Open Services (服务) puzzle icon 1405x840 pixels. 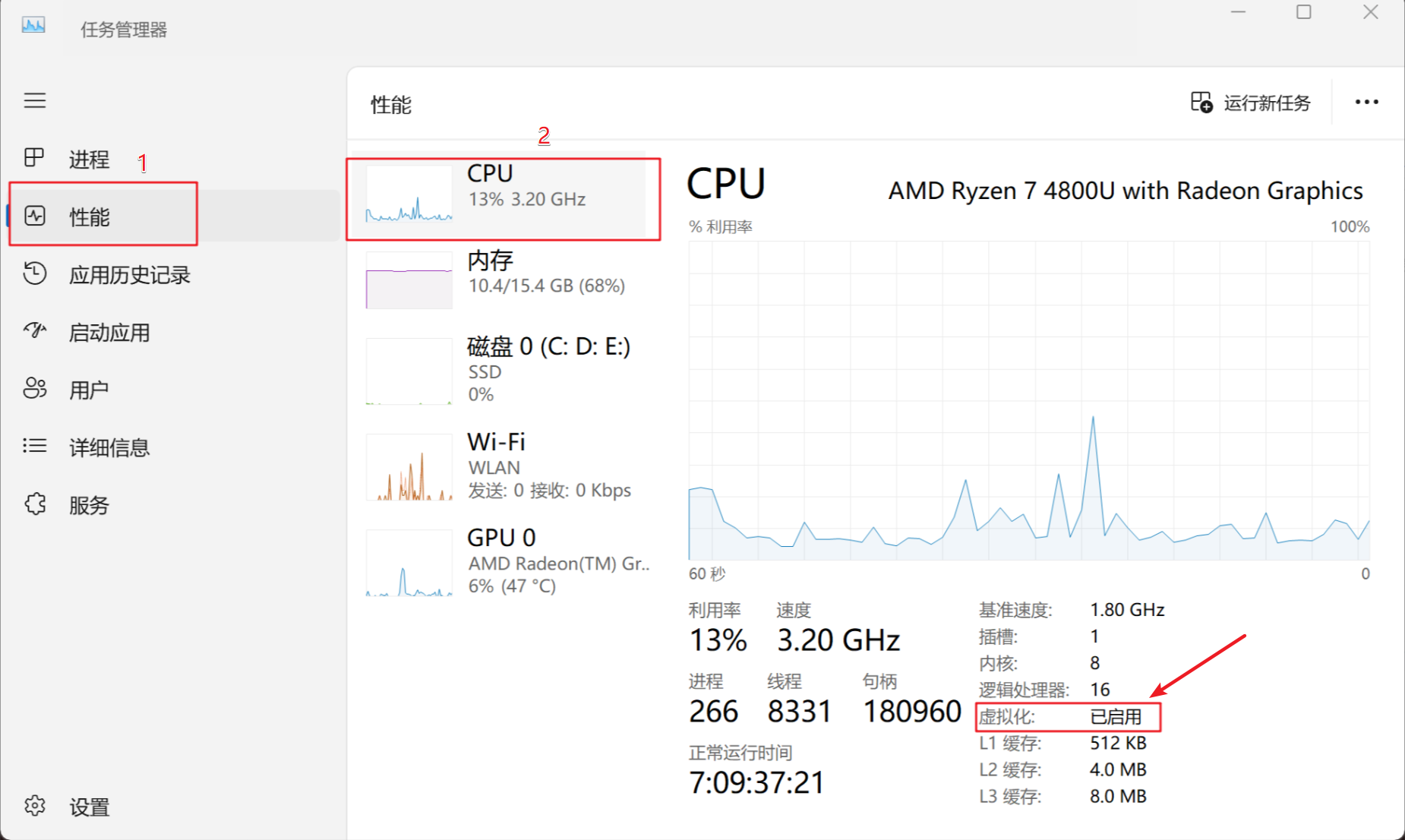tap(35, 504)
